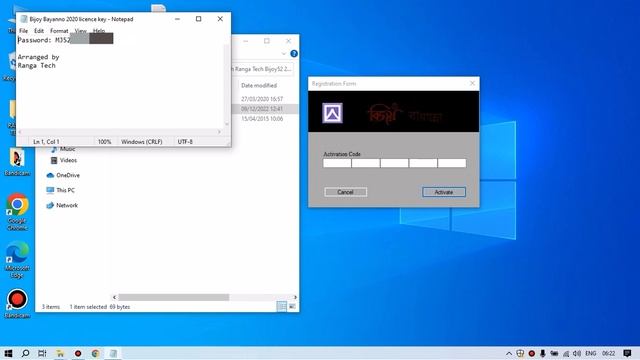Open File Explorer from taskbar
Screen dimensions: 640x360
tap(60, 353)
